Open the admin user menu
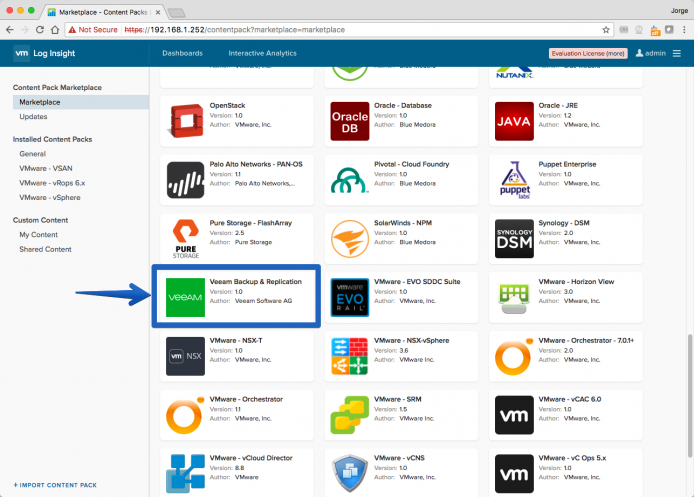 [x=651, y=53]
